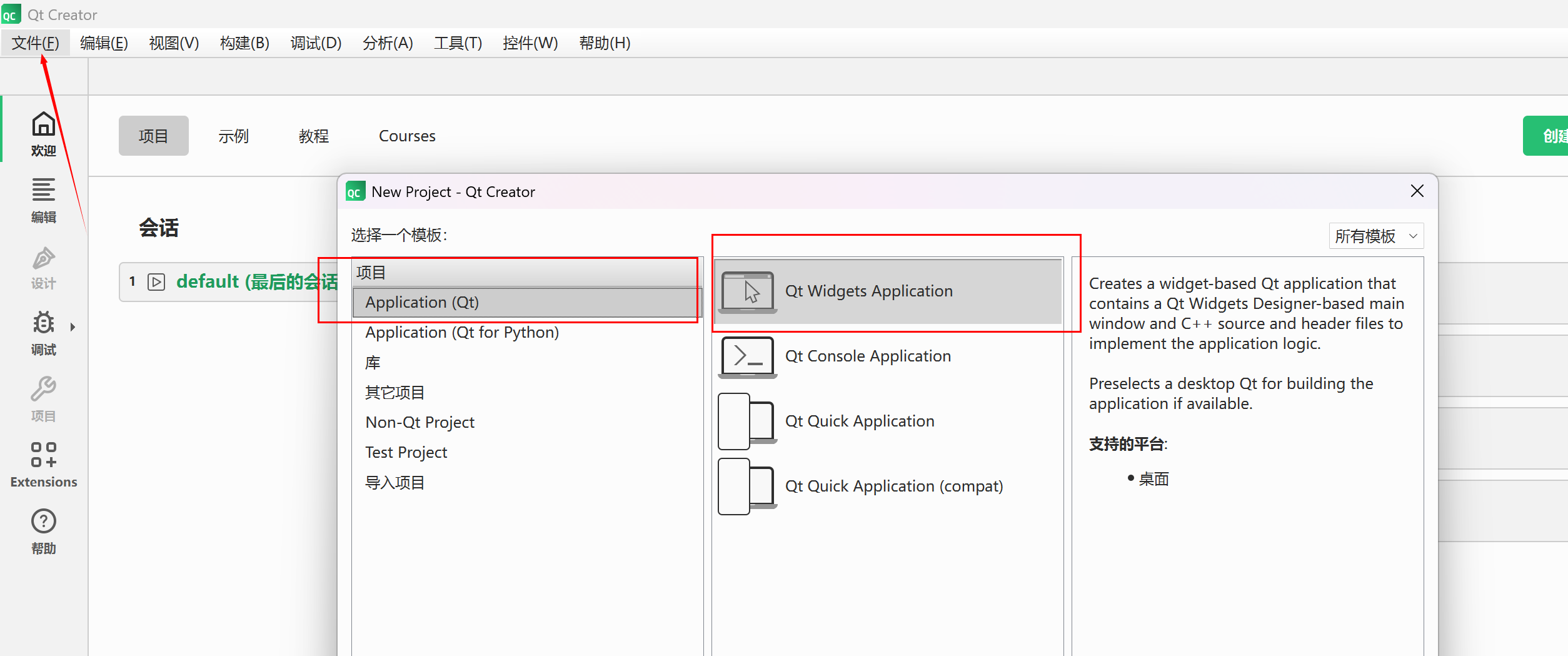The image size is (1568, 656).
Task: Click the green 创建 button
Action: [x=1547, y=136]
